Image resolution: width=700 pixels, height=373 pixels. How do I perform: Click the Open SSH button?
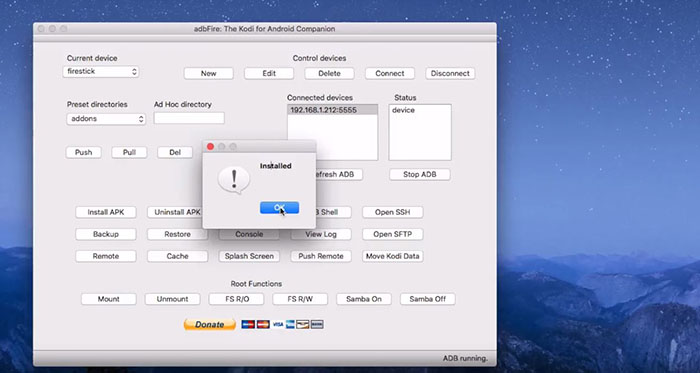click(x=392, y=212)
